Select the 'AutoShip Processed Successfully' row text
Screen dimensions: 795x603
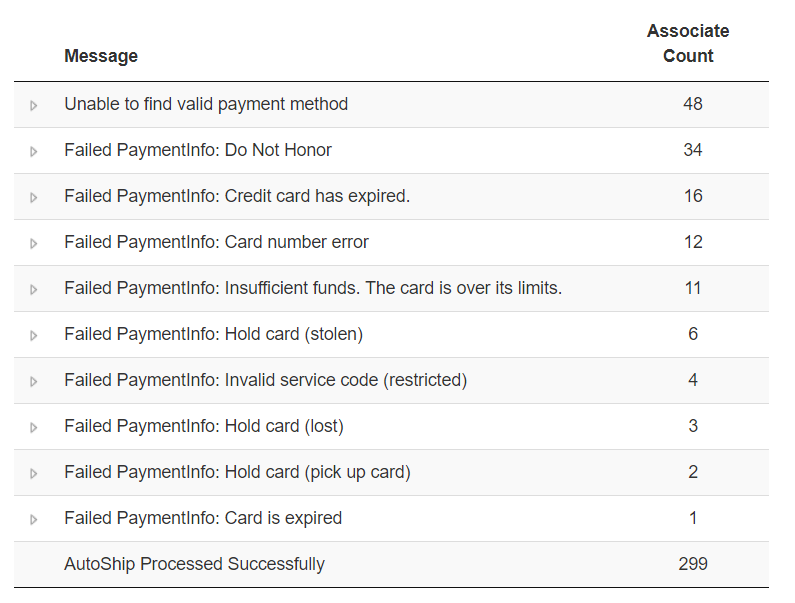(x=194, y=564)
